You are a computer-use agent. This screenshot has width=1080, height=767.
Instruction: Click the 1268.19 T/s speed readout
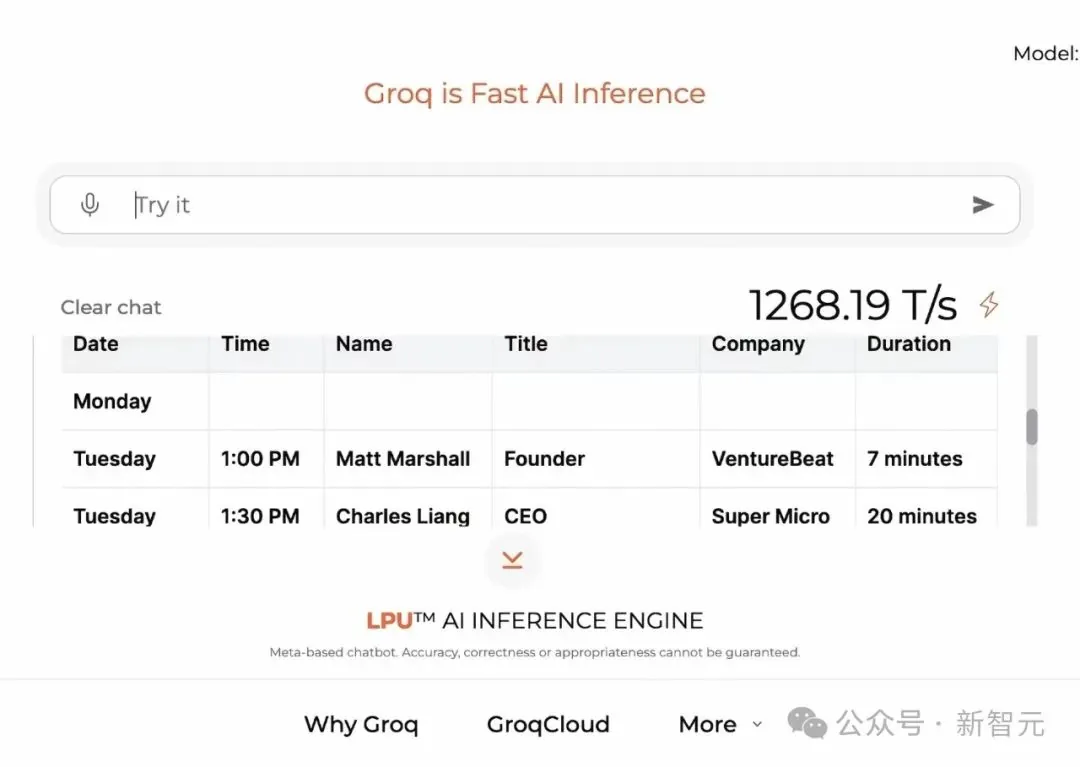click(853, 305)
